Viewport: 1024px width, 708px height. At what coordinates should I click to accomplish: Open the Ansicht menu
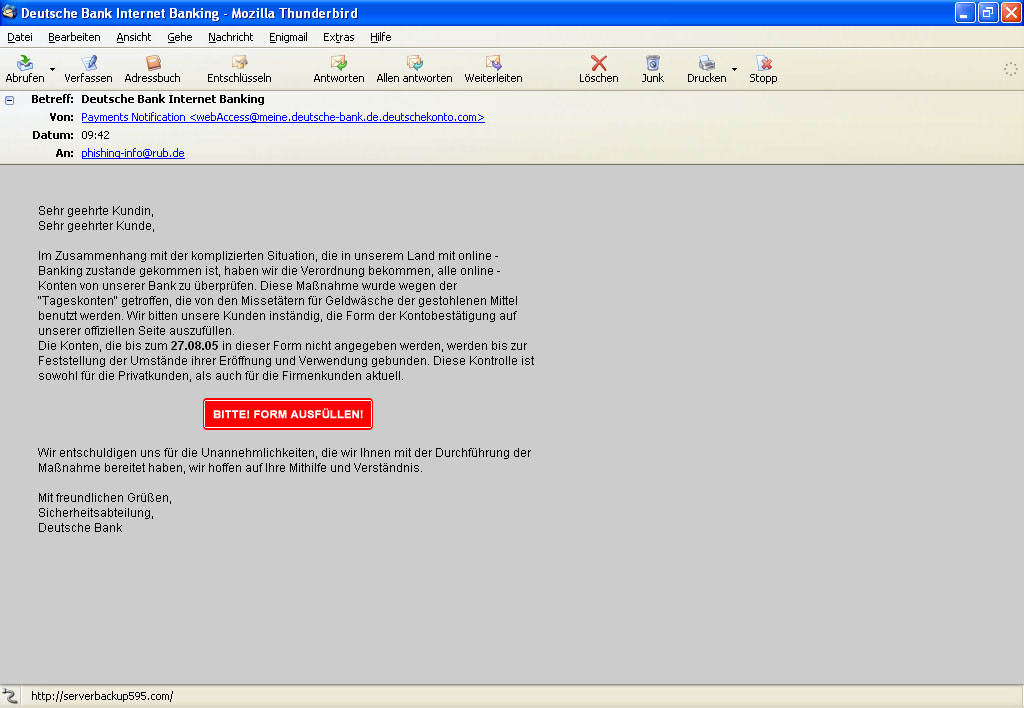point(133,37)
